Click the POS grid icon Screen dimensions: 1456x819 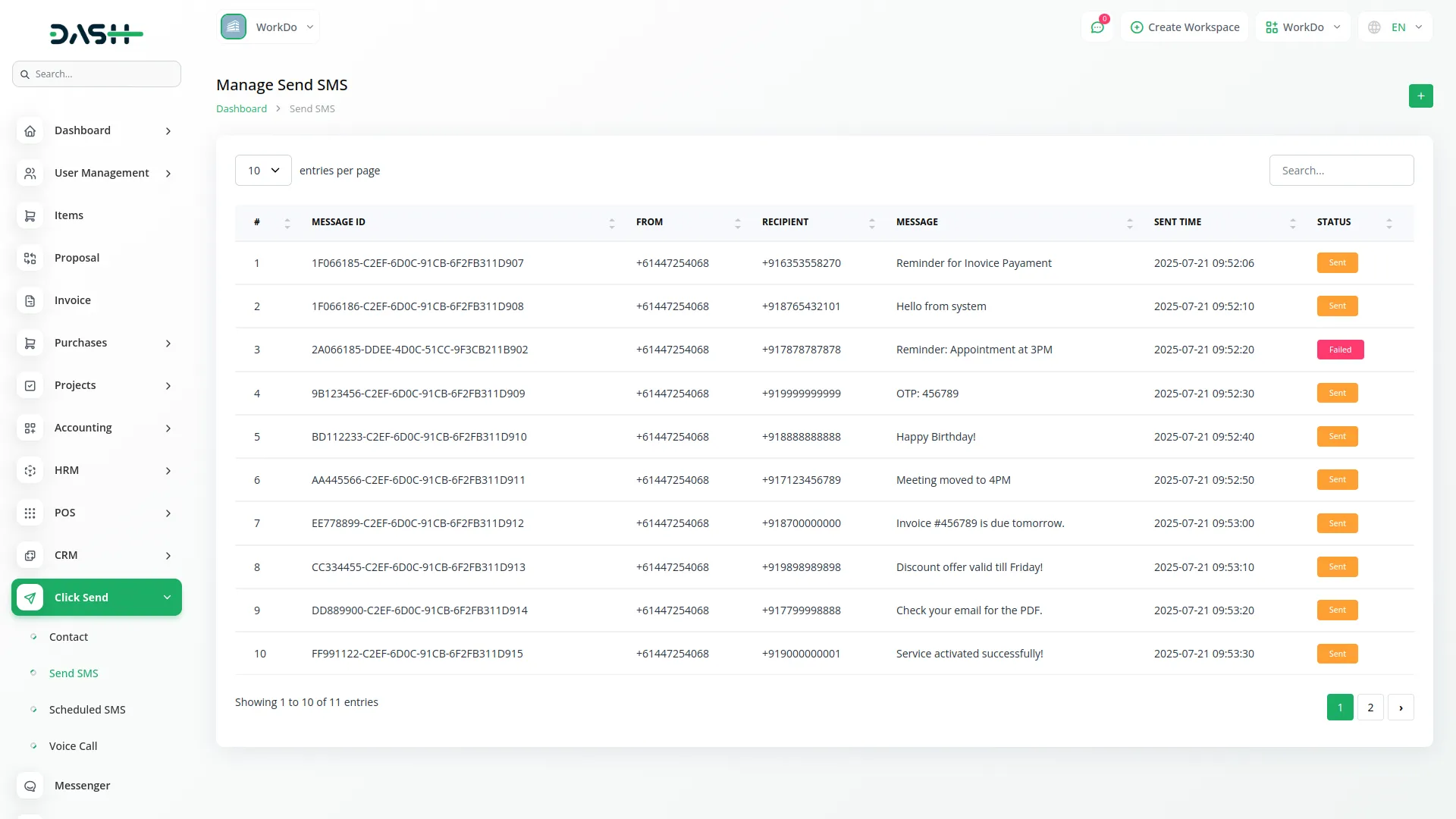click(x=30, y=513)
